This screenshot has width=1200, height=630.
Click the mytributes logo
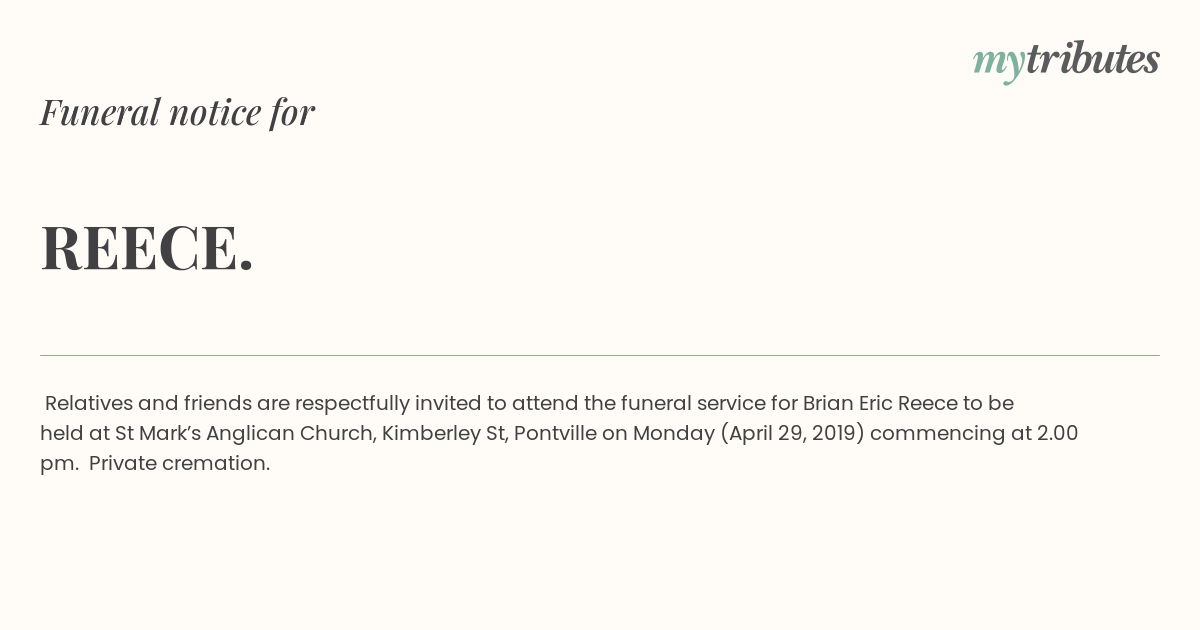[x=1066, y=60]
